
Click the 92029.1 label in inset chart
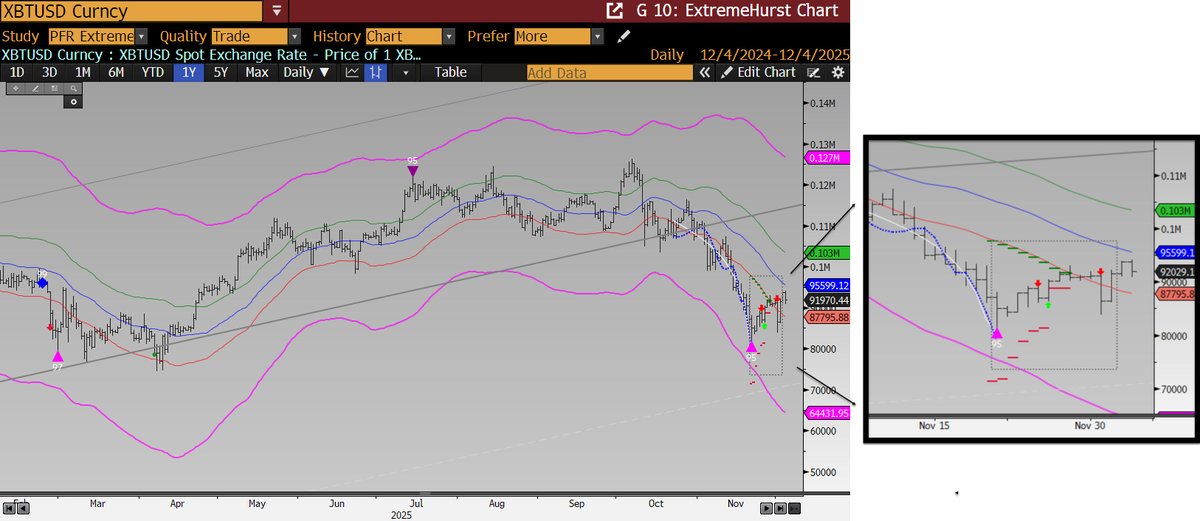pyautogui.click(x=1174, y=272)
